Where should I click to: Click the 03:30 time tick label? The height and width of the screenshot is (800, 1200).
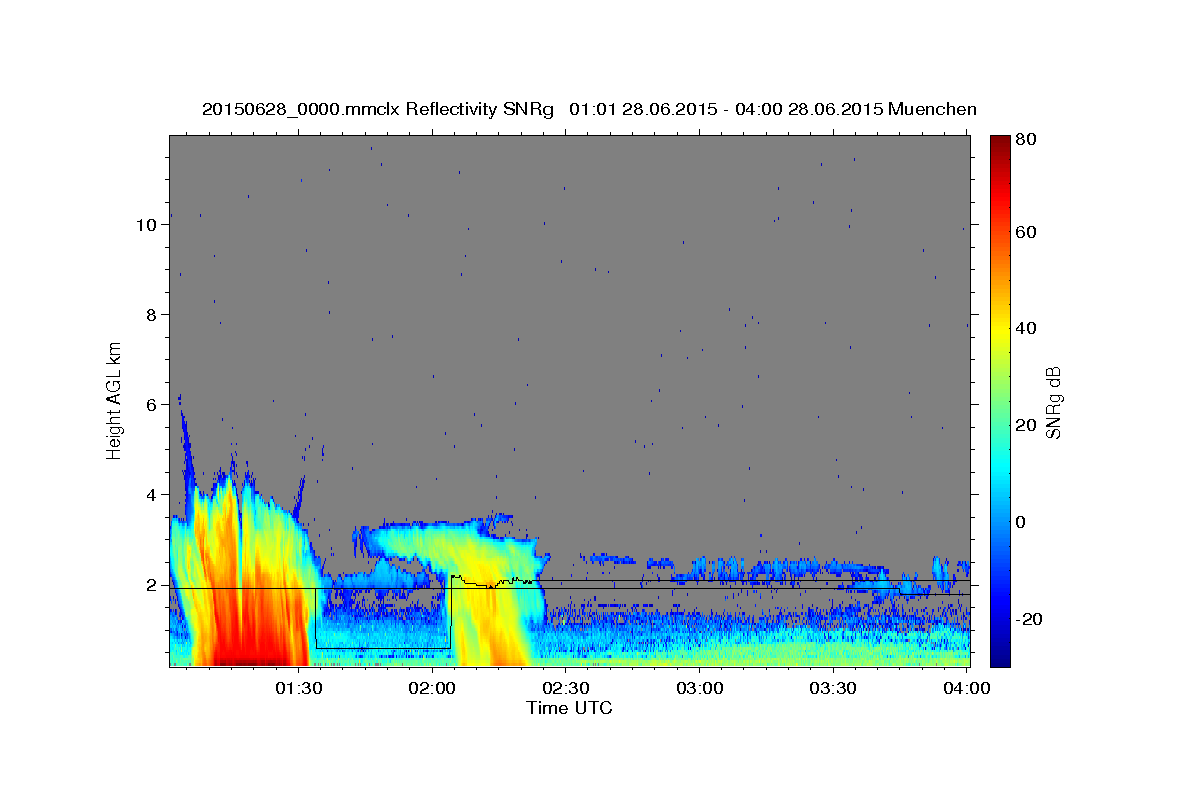click(x=832, y=688)
